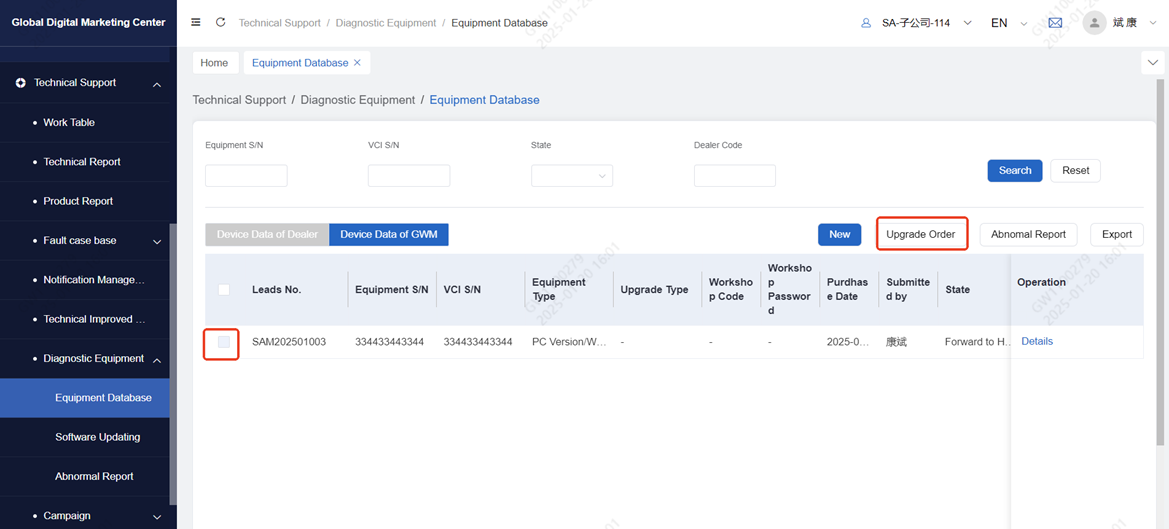
Task: Expand the Fault case base submenu
Action: (x=157, y=241)
